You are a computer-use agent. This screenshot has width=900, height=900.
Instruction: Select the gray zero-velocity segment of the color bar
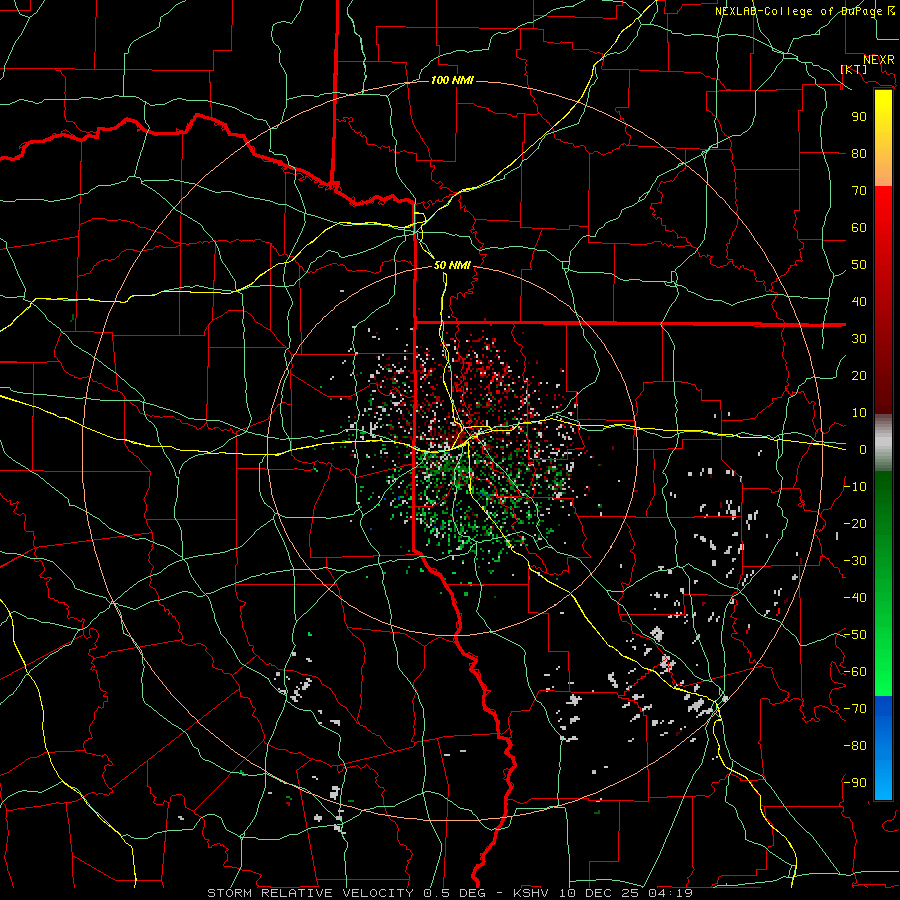point(883,443)
